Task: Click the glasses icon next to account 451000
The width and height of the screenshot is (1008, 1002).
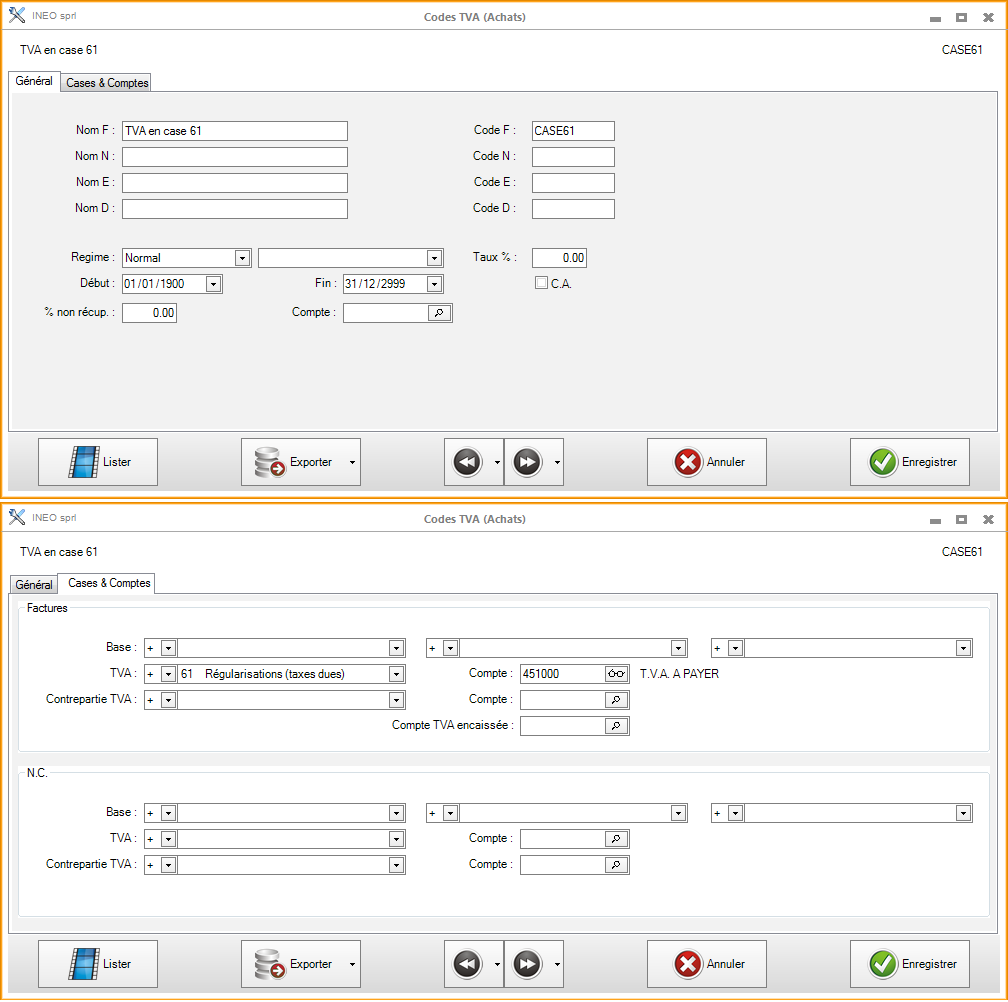Action: (x=617, y=674)
